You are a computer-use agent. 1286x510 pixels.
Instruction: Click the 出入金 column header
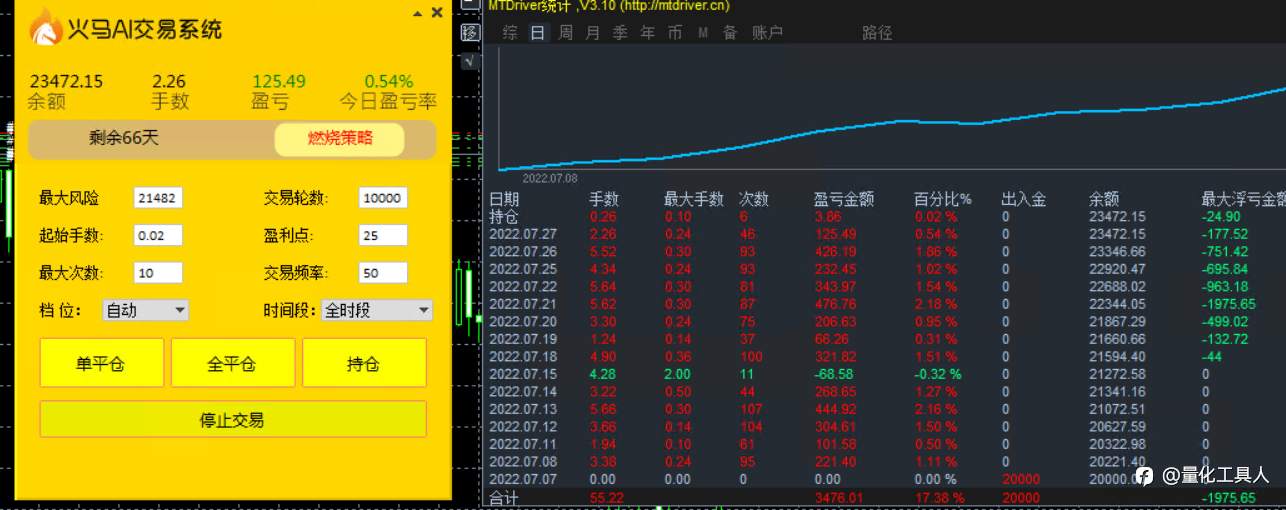click(x=1023, y=200)
